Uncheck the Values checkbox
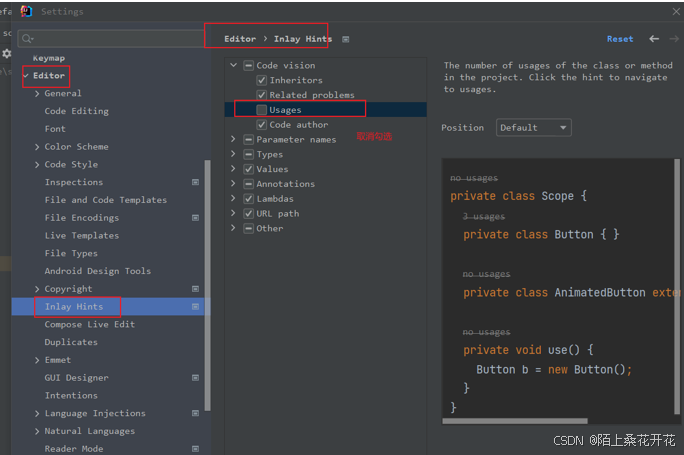The image size is (684, 455). (x=249, y=169)
